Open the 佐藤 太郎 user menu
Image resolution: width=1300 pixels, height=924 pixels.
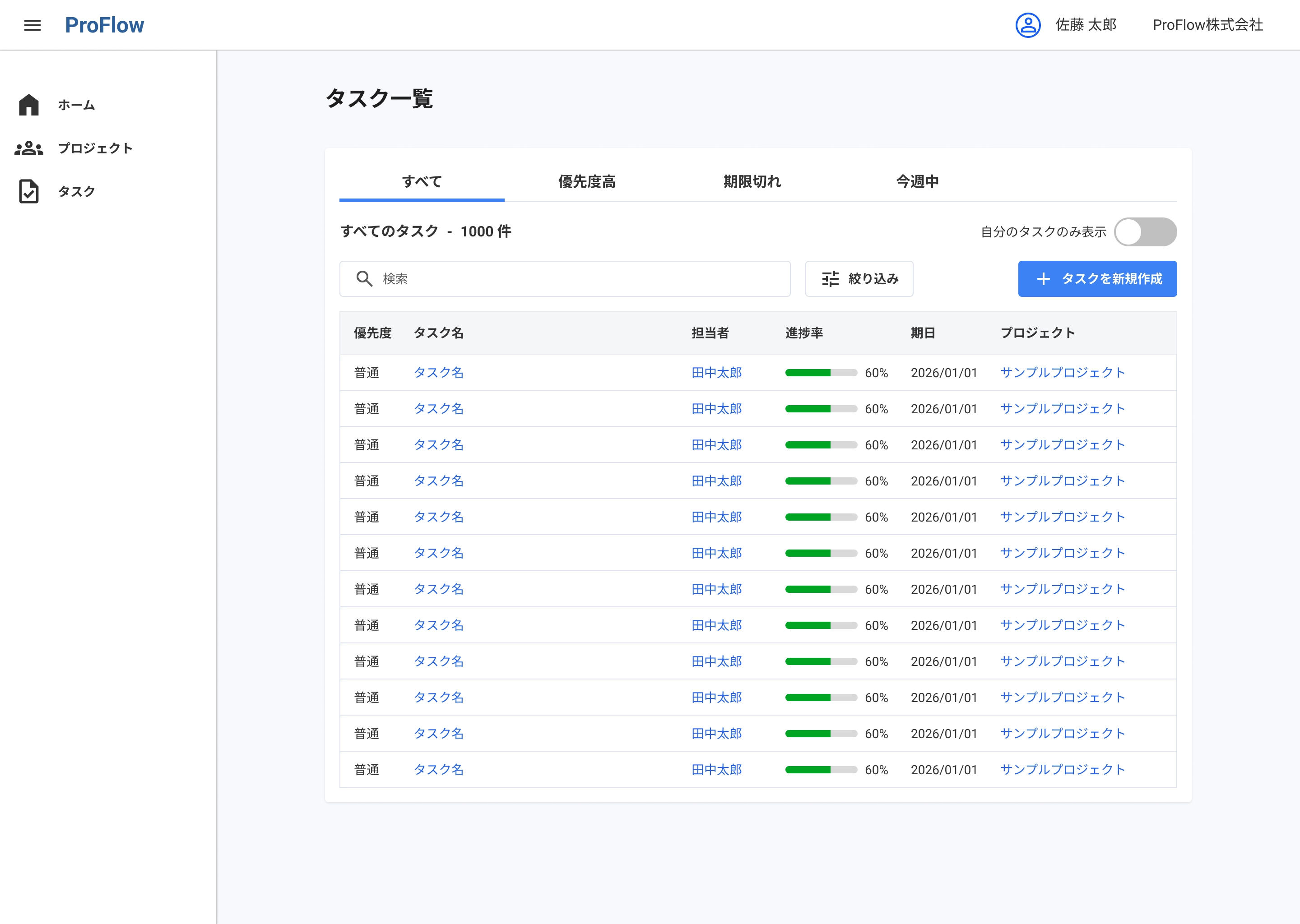1086,25
